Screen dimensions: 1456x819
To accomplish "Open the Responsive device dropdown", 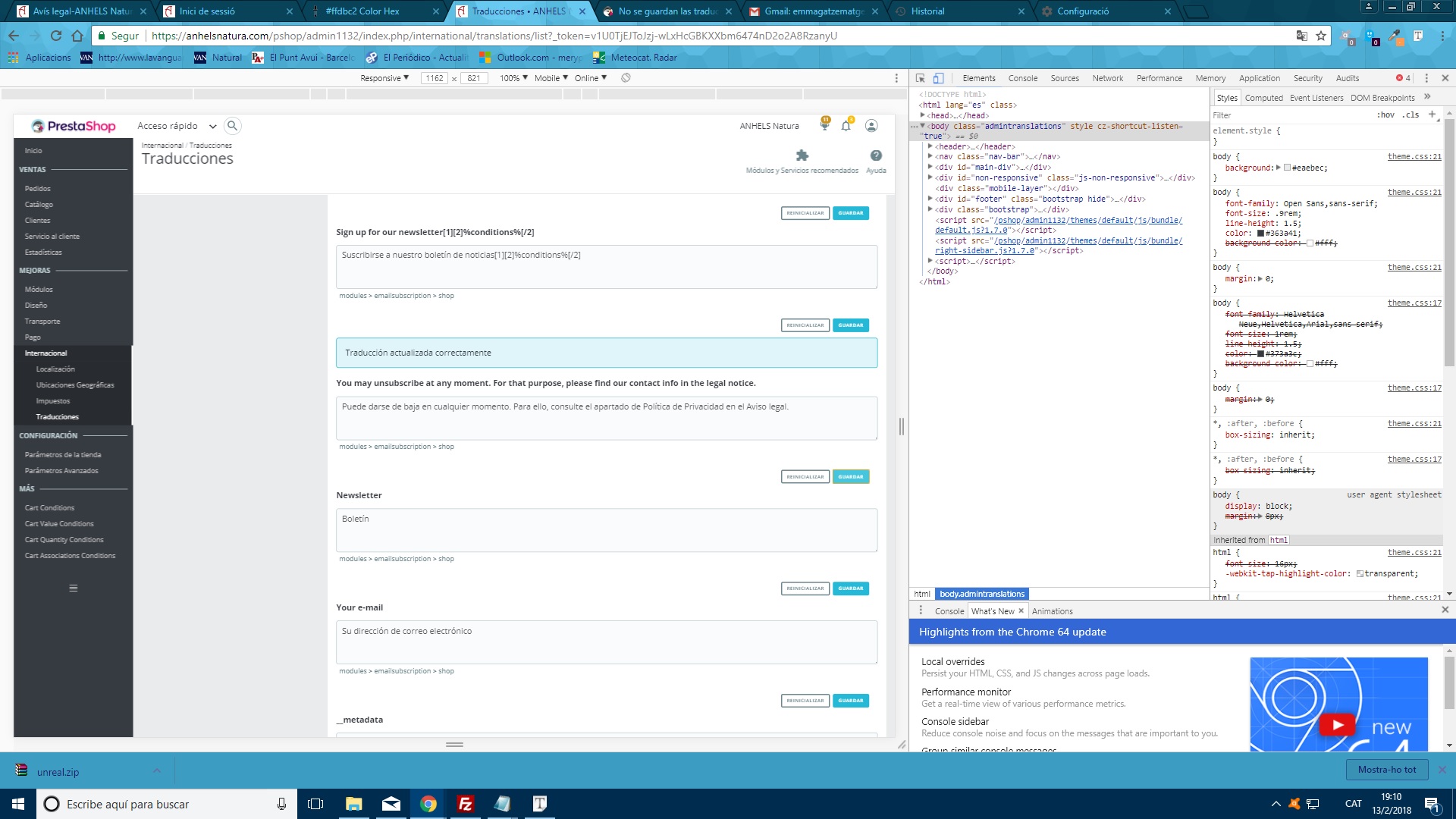I will pos(384,78).
